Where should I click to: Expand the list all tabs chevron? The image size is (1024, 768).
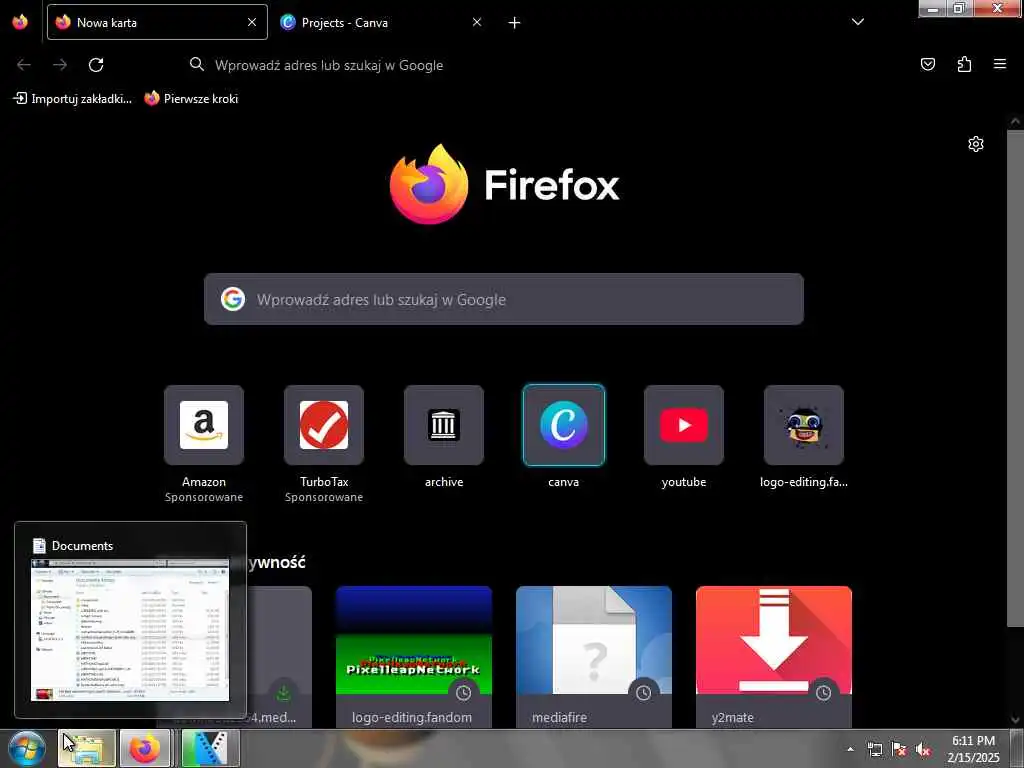tap(858, 22)
